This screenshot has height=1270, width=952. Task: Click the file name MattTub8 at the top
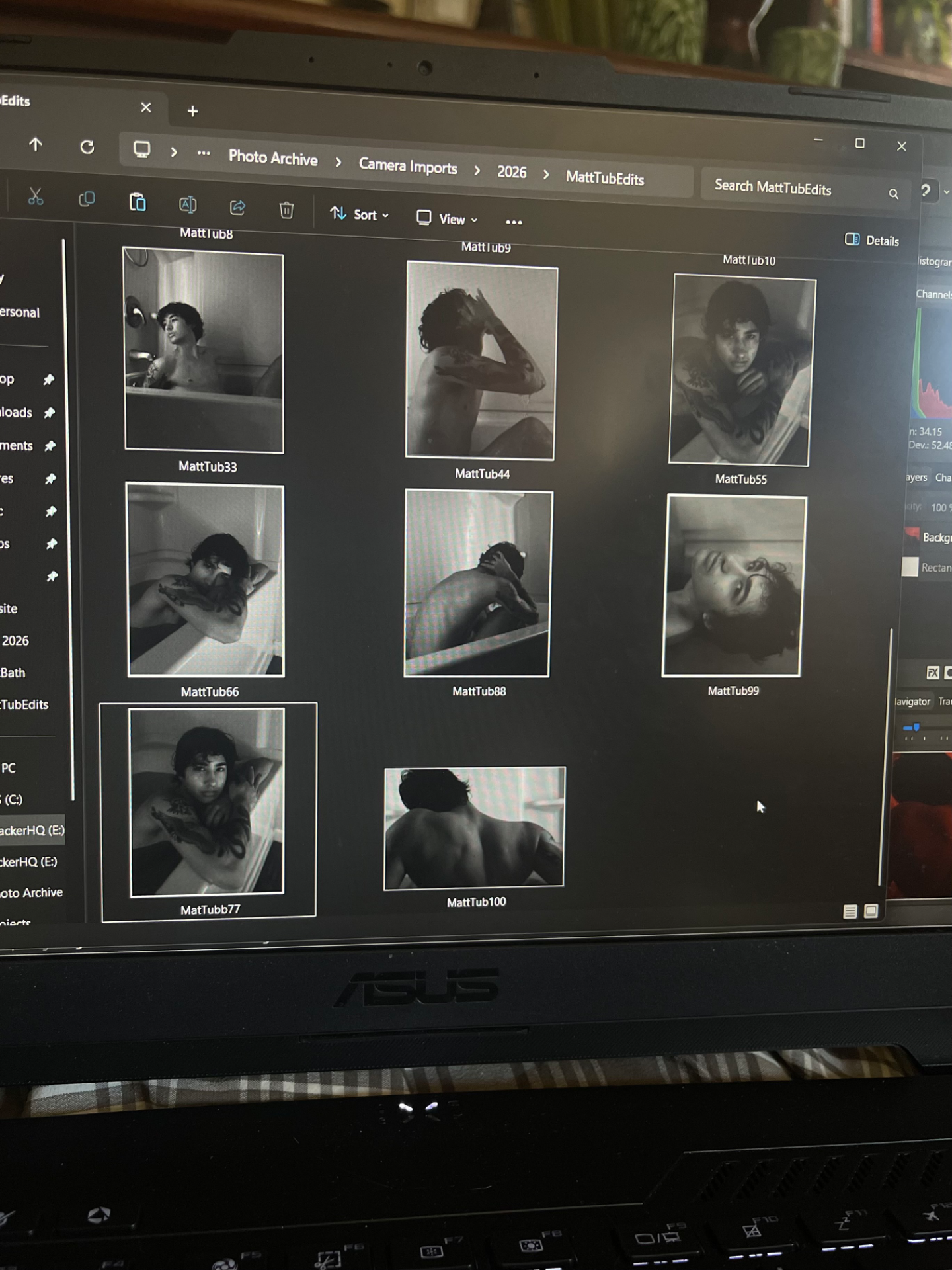tap(206, 233)
